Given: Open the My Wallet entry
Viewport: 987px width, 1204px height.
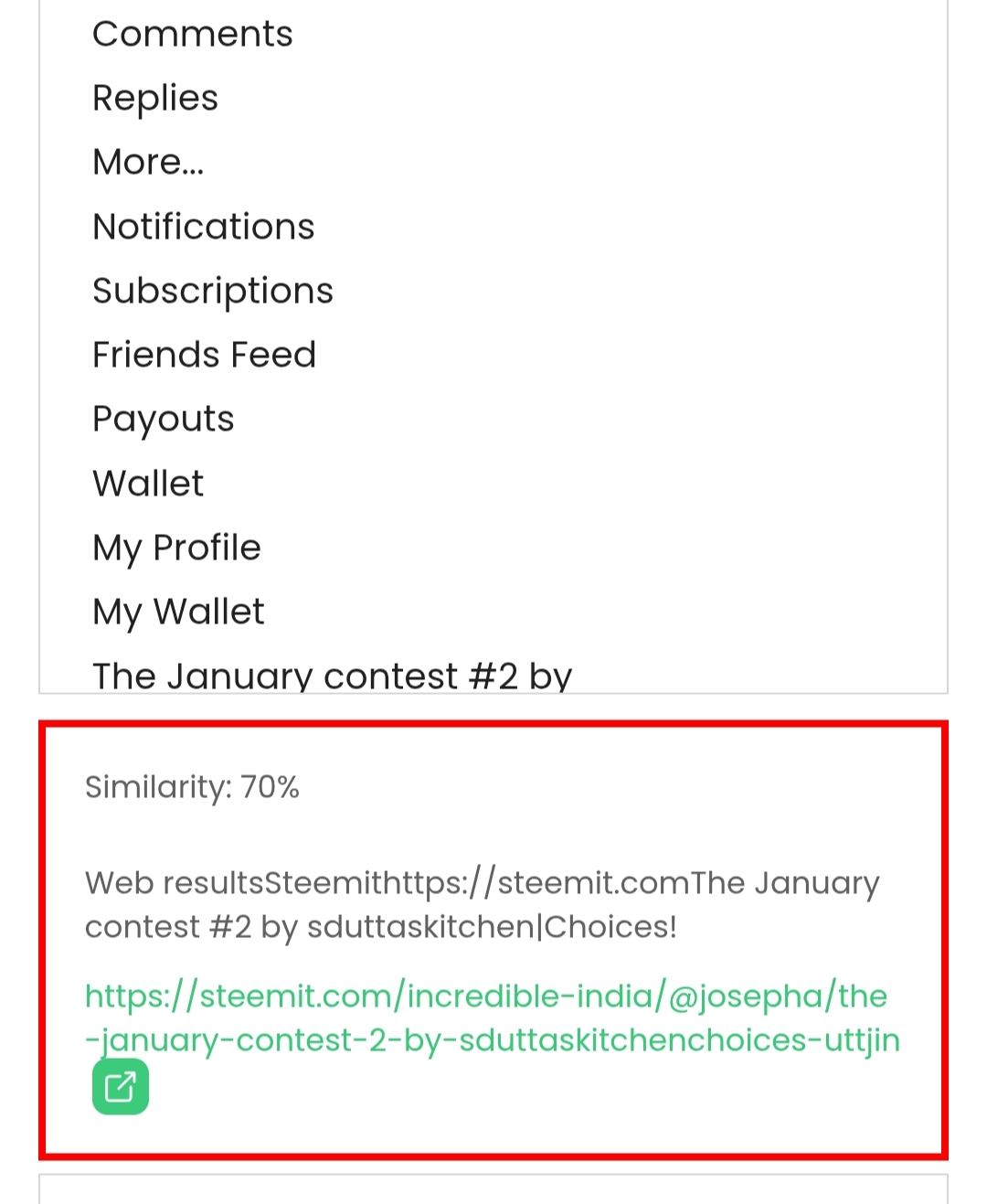Looking at the screenshot, I should pyautogui.click(x=178, y=612).
